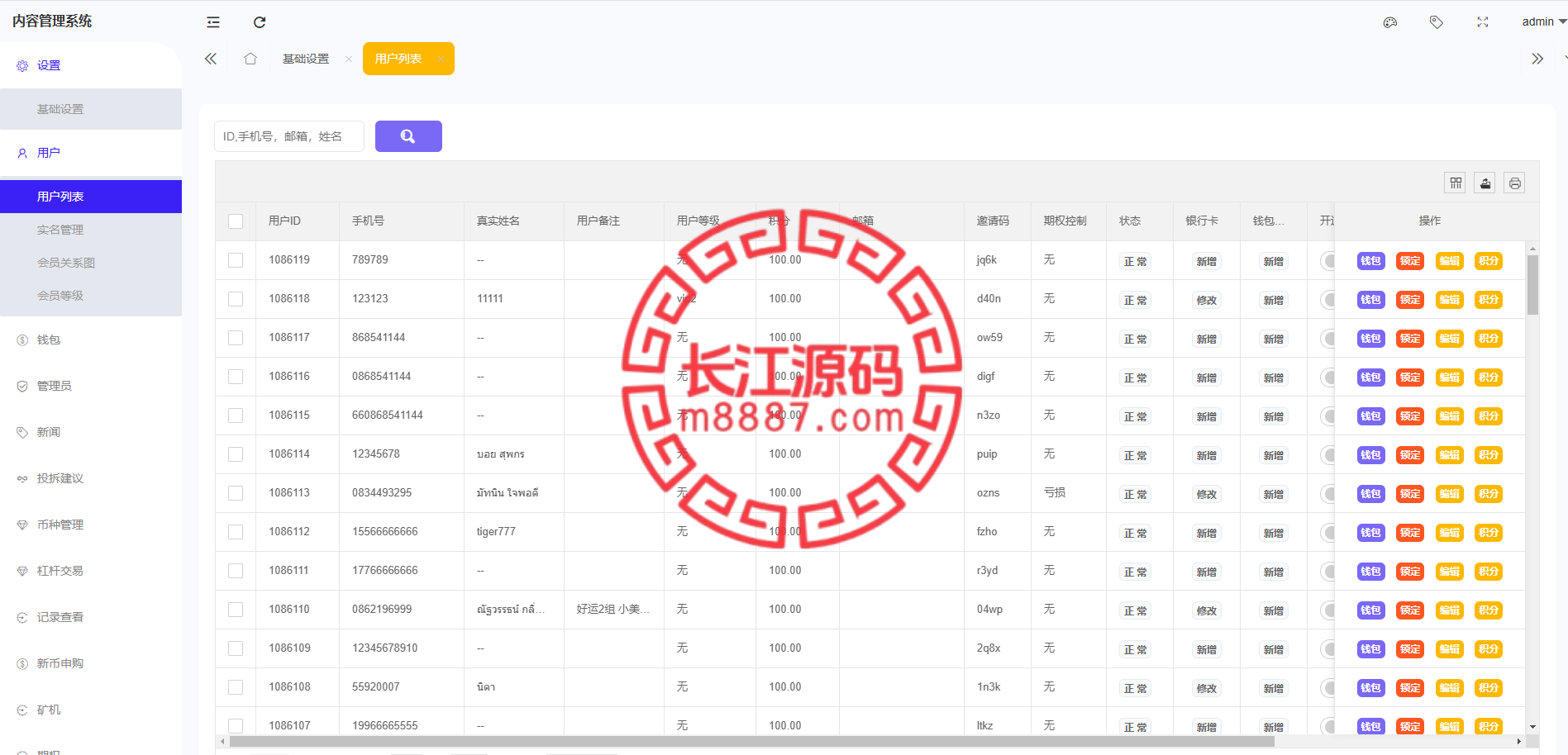The width and height of the screenshot is (1568, 755).
Task: Click the table horizontal scrollbar thumb
Action: (x=752, y=742)
